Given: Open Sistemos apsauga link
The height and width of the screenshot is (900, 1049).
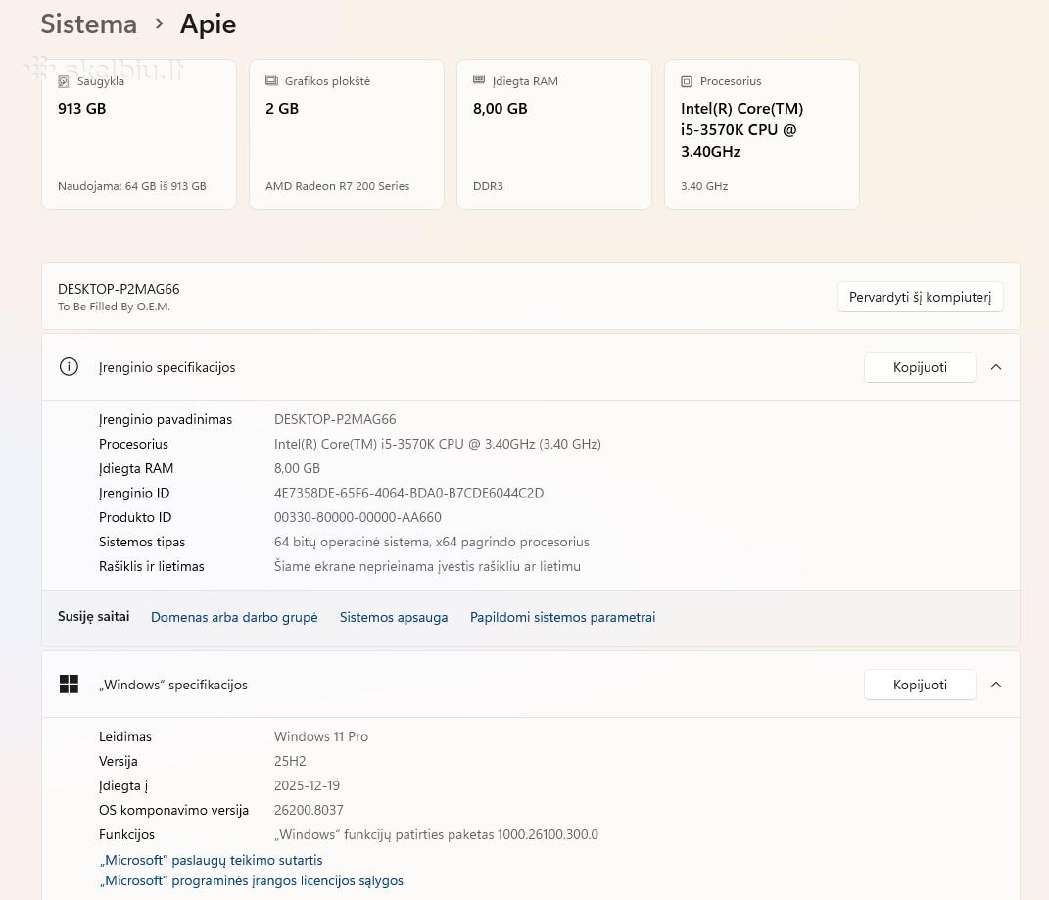Looking at the screenshot, I should pos(394,617).
